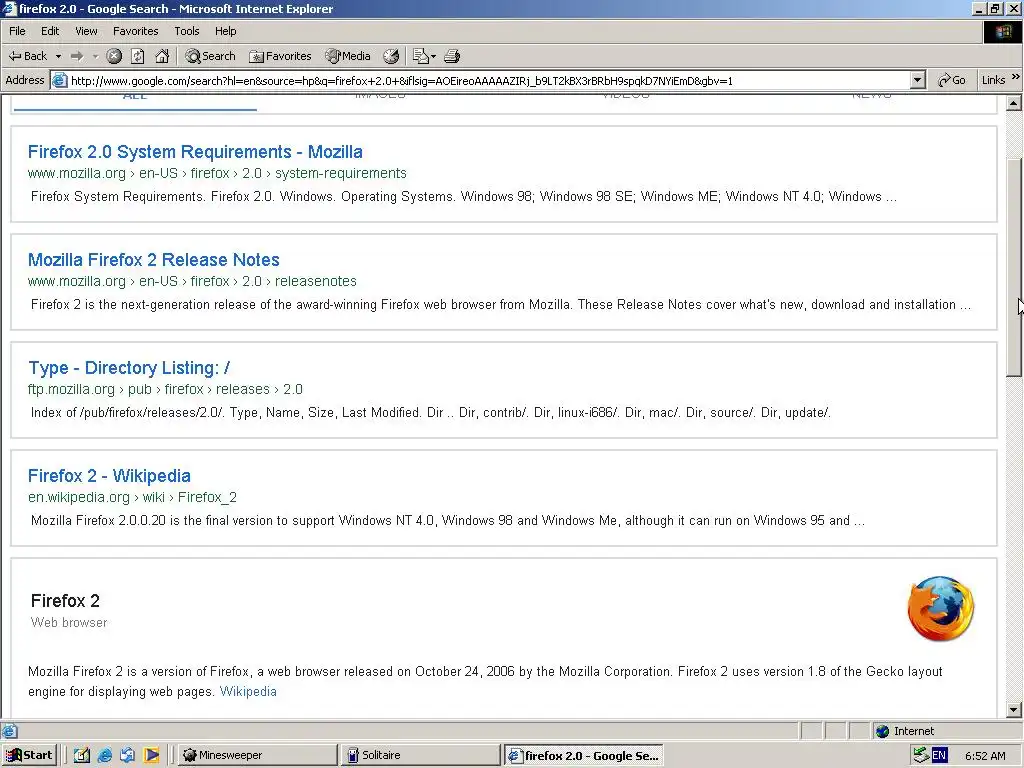Click the 'Firefox 2' heading in the info card
Screen dimensions: 1024x768
tap(65, 601)
